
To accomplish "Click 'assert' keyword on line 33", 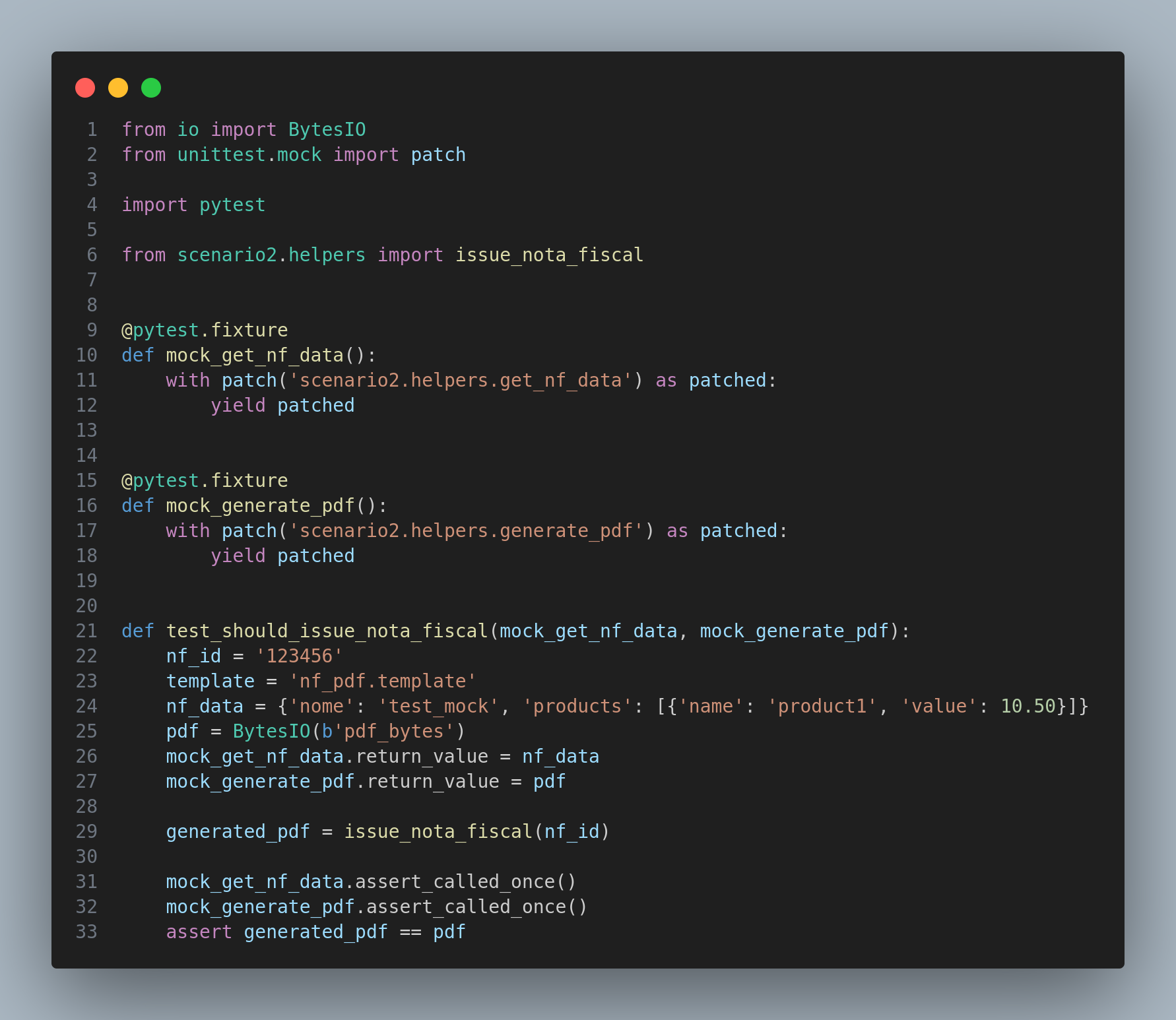I will [199, 932].
